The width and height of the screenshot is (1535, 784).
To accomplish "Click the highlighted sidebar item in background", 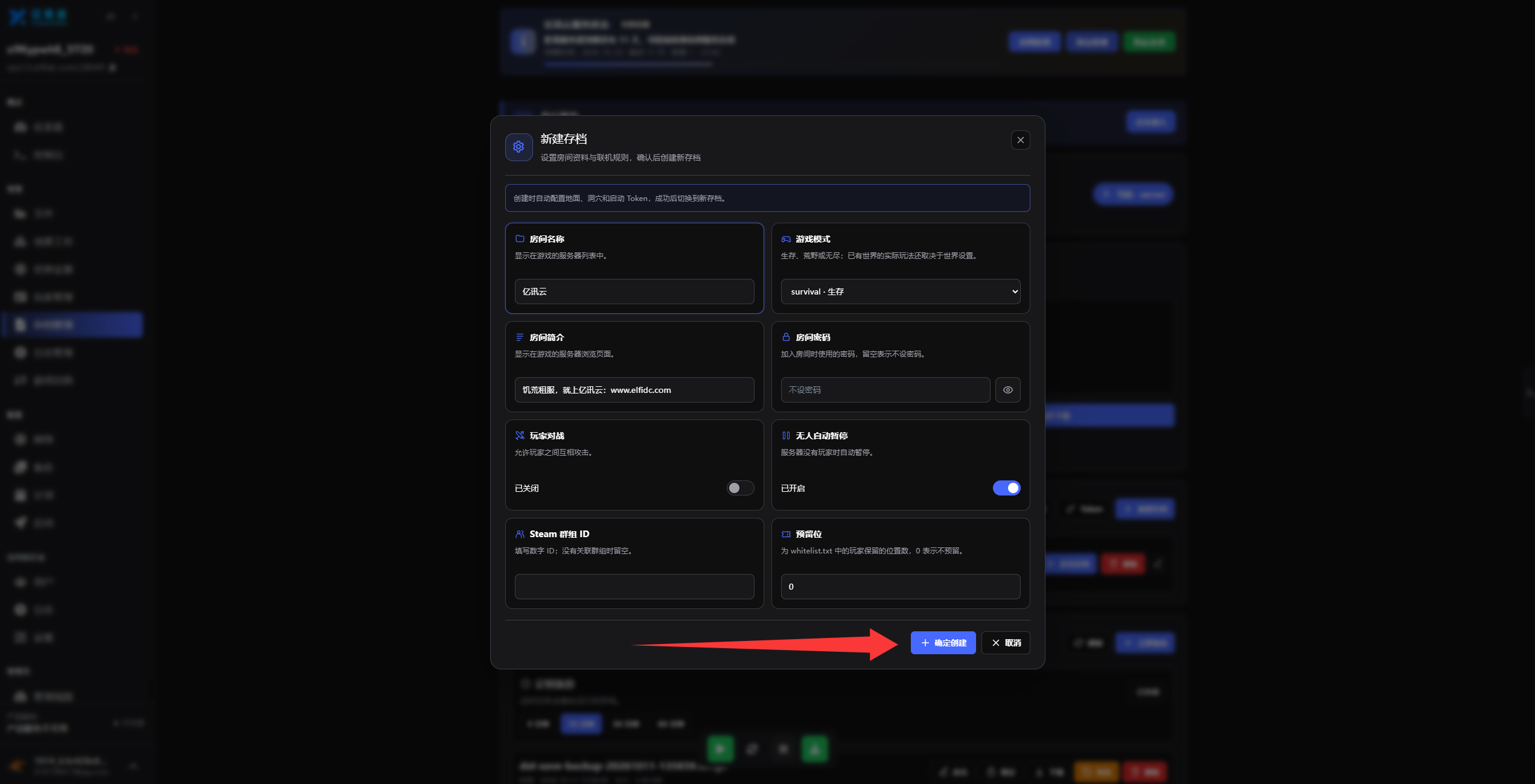I will (x=73, y=325).
